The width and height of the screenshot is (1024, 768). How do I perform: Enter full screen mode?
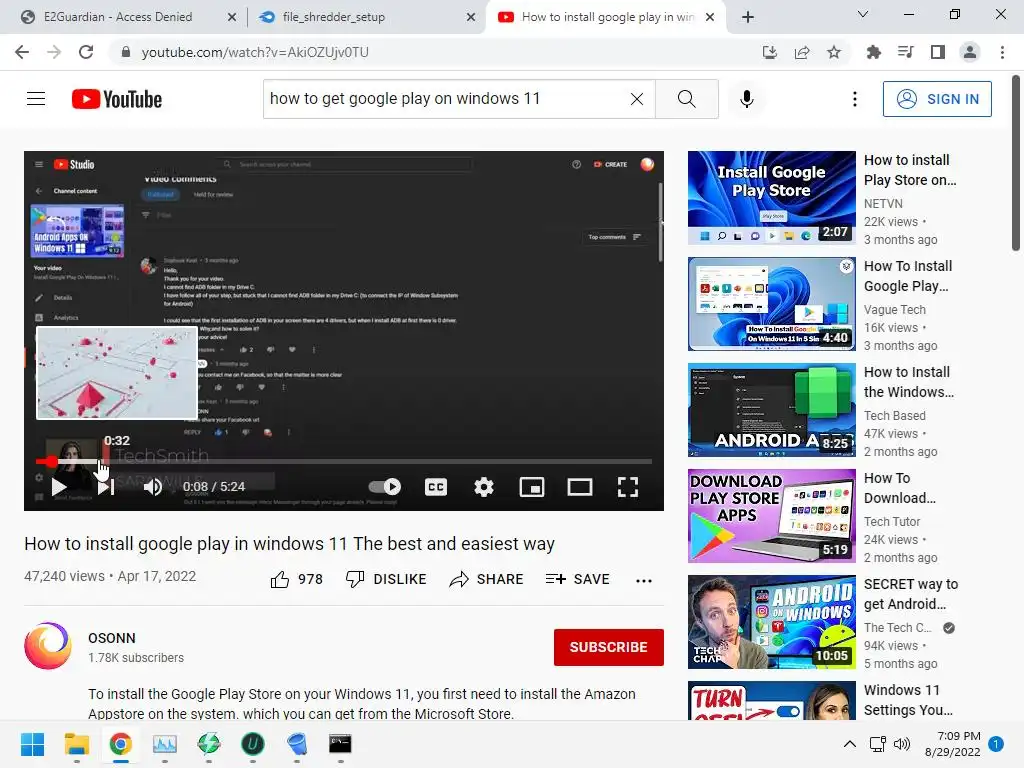point(628,487)
